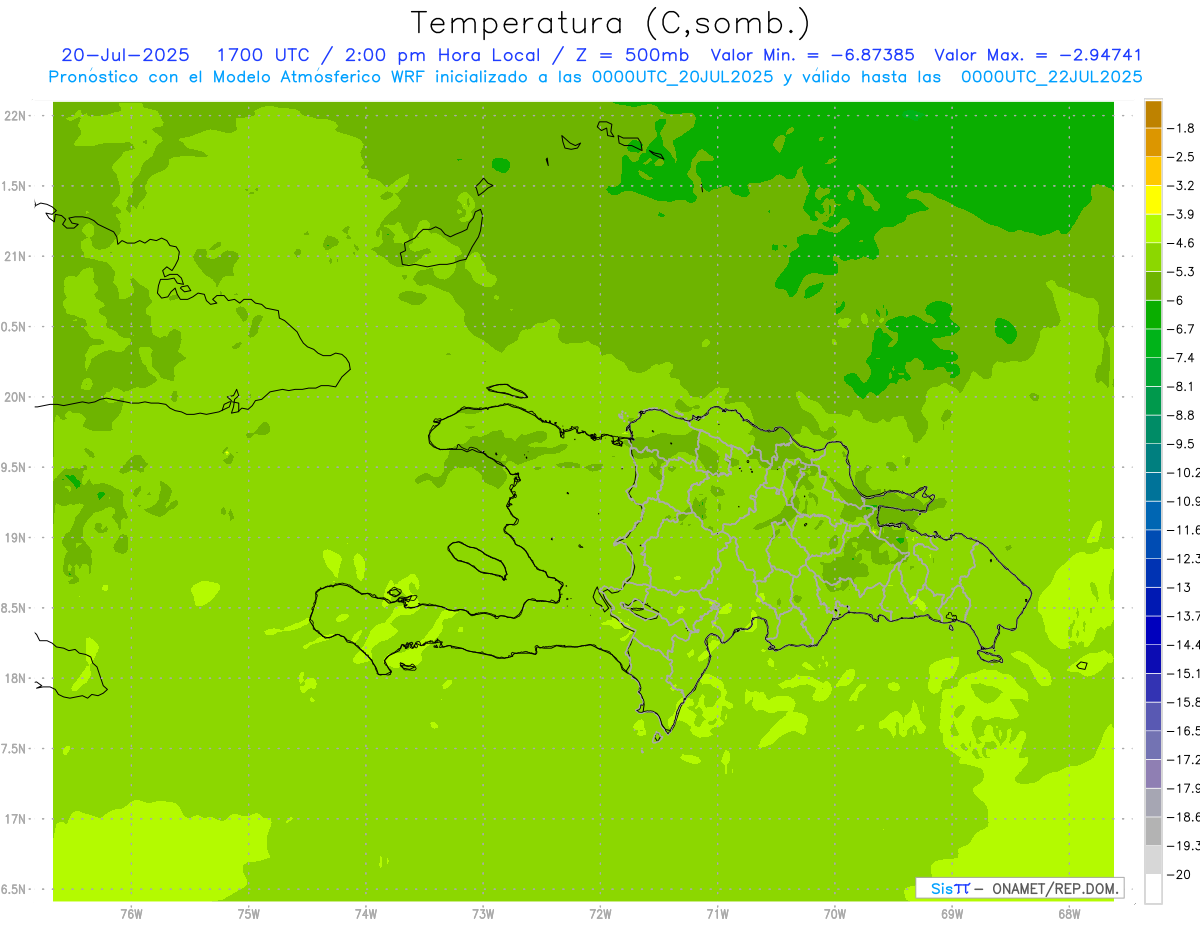The image size is (1200, 927).
Task: Click the -1.8 colorbar label
Action: pos(1182,128)
